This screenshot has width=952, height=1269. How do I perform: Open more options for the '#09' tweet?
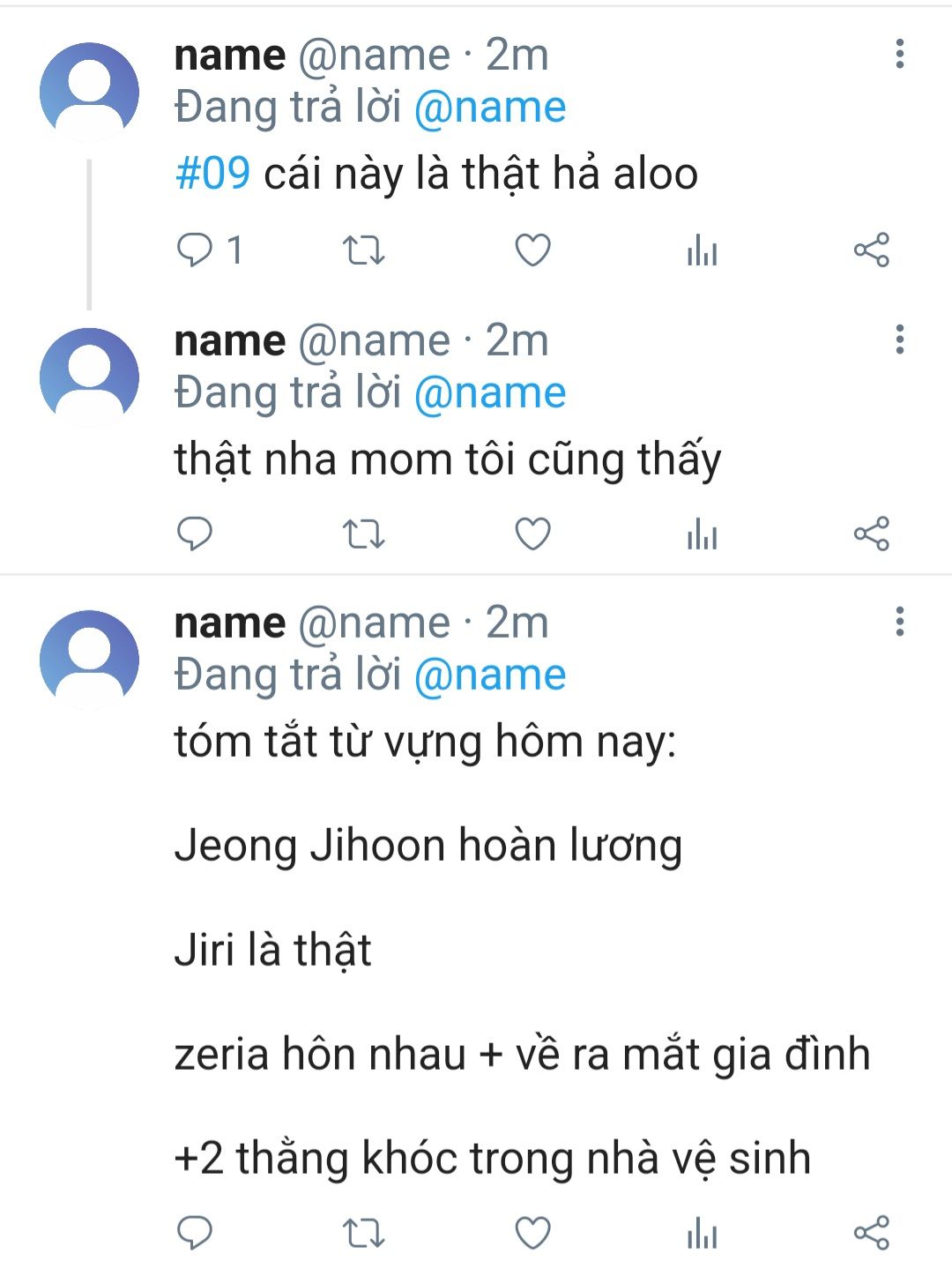click(x=899, y=54)
